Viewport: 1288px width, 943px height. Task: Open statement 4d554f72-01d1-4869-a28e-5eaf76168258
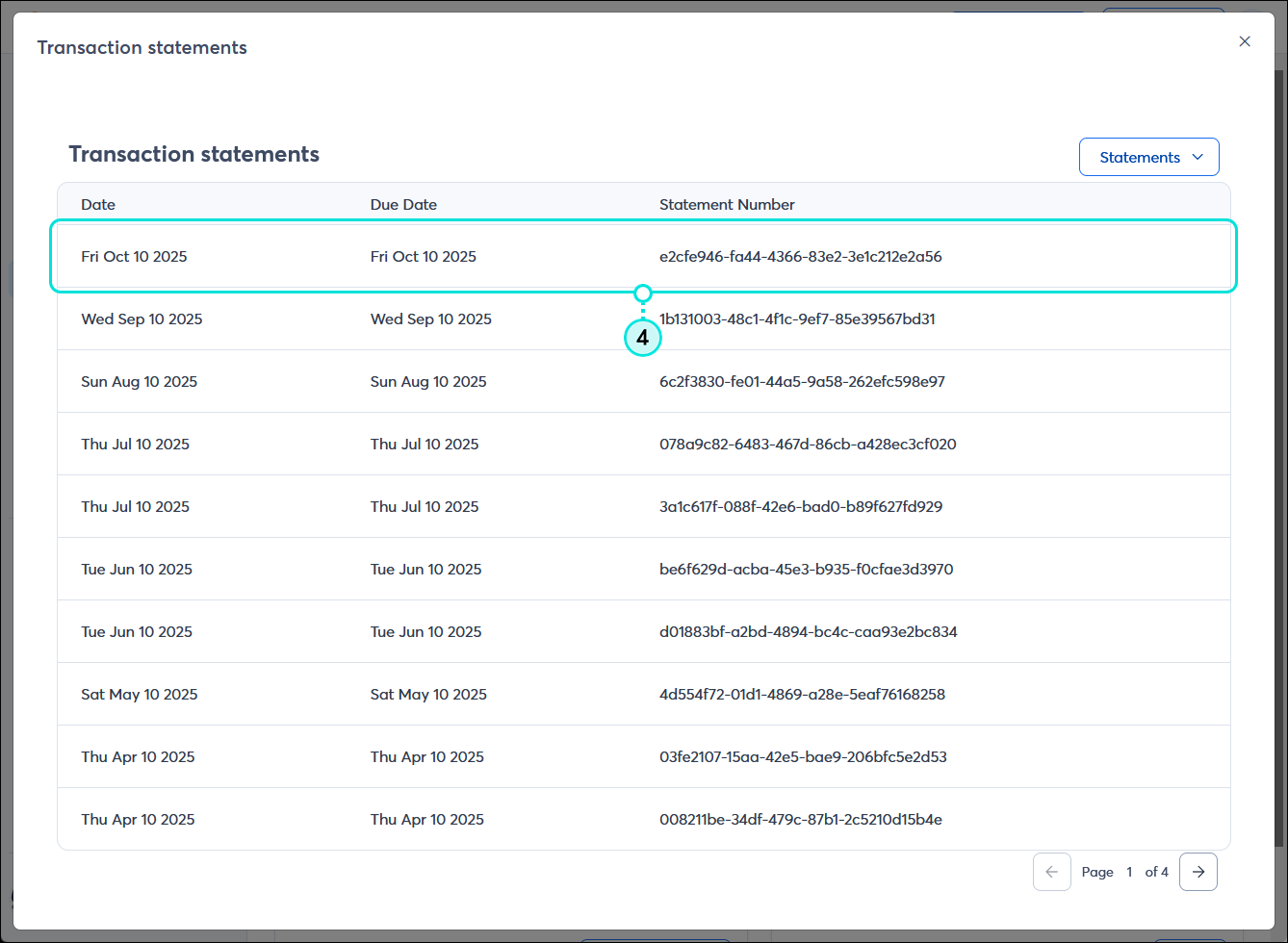click(802, 694)
